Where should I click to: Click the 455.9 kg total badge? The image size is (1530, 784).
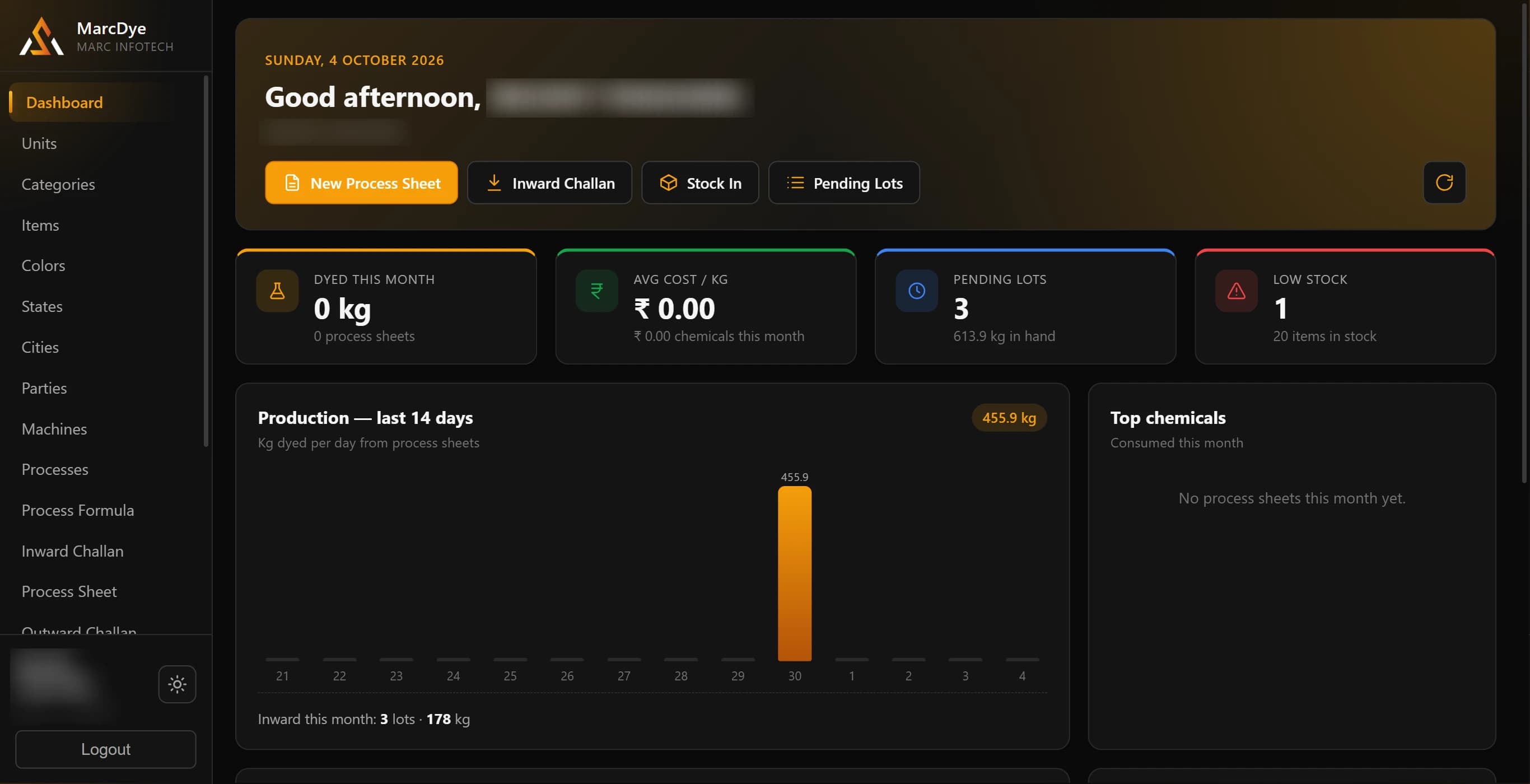[x=1009, y=418]
